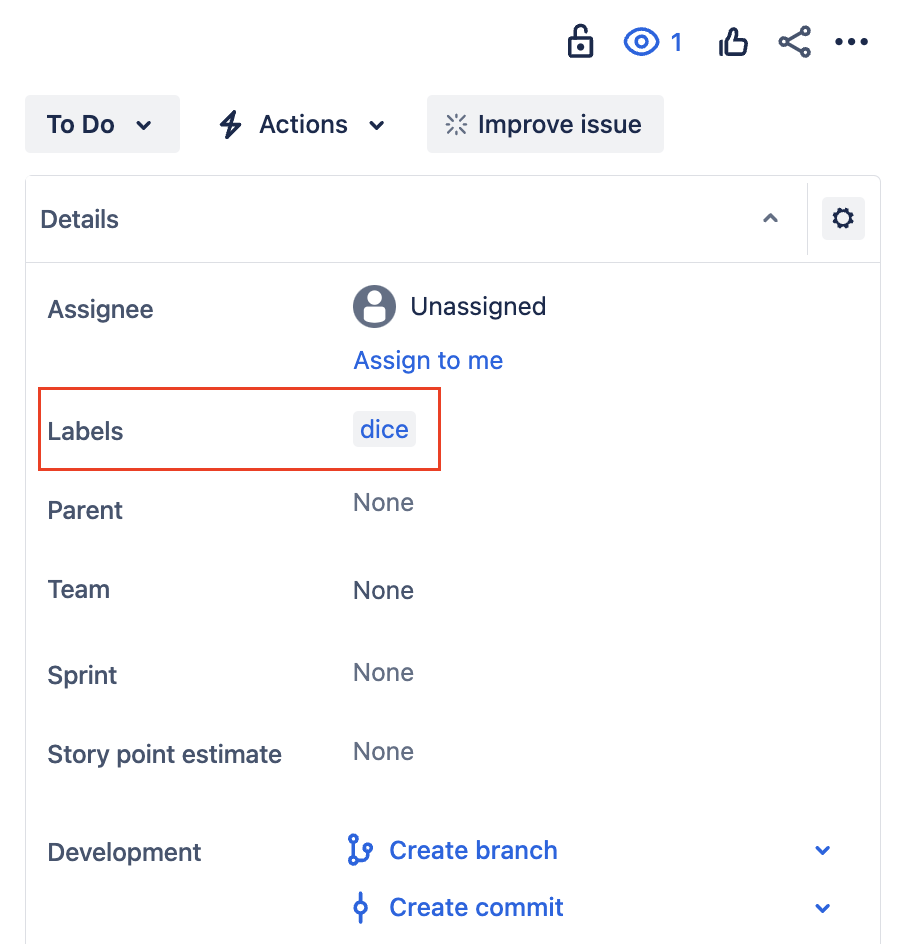Viewport: 910px width, 944px height.
Task: Set the Story point estimate value
Action: pyautogui.click(x=383, y=752)
